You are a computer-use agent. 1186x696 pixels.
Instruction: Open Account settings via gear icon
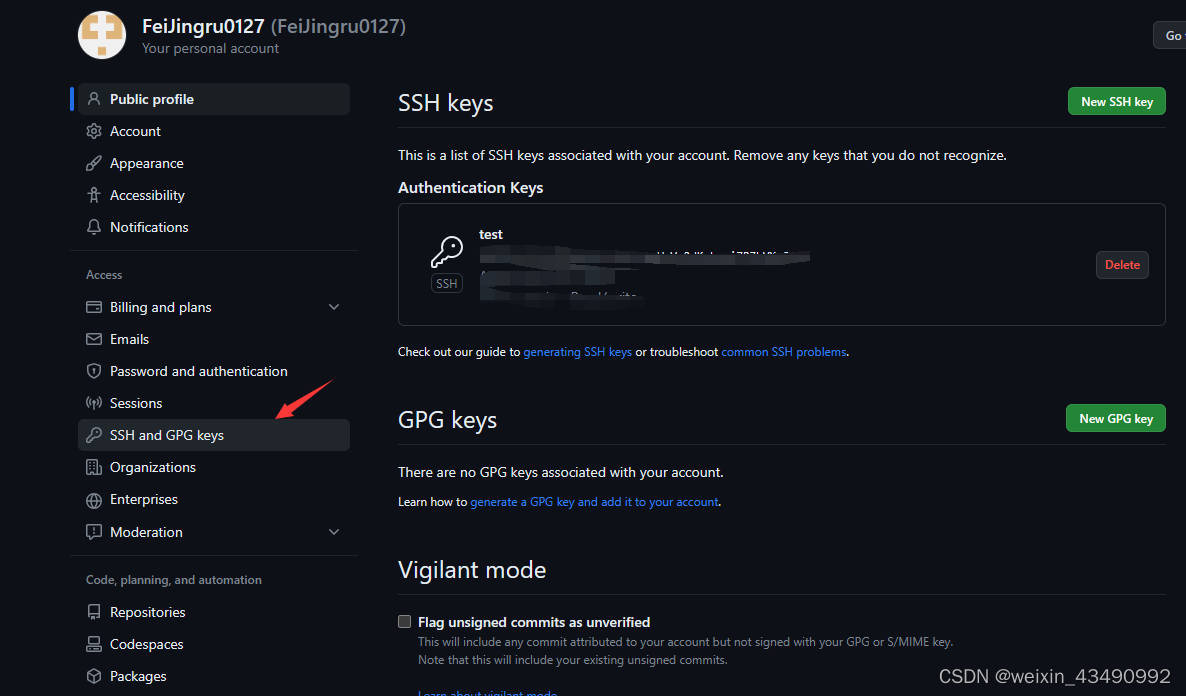click(94, 131)
